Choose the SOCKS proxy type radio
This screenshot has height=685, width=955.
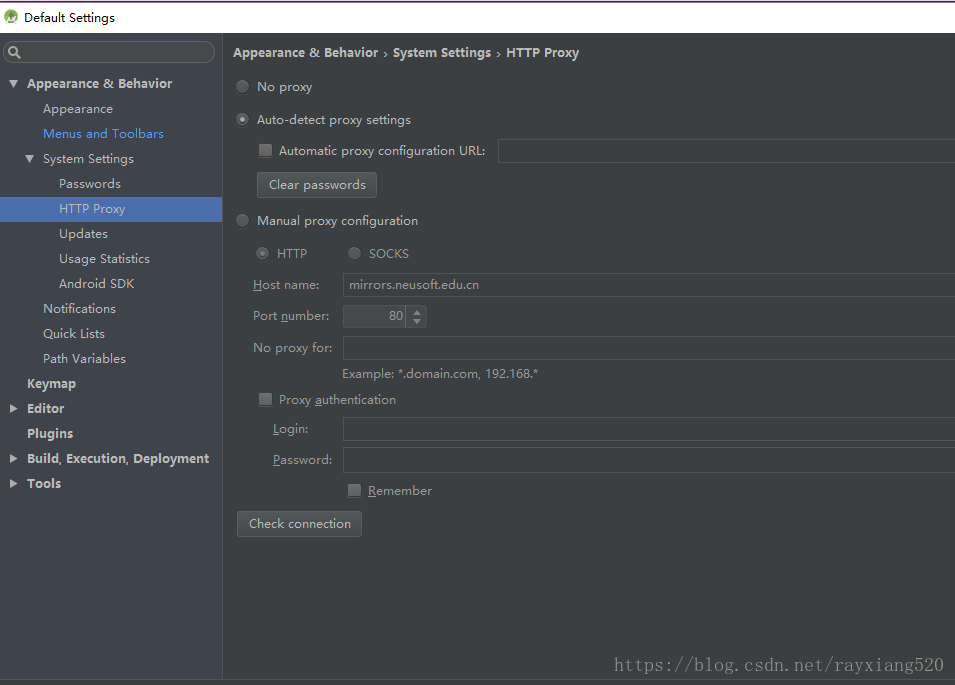(354, 253)
